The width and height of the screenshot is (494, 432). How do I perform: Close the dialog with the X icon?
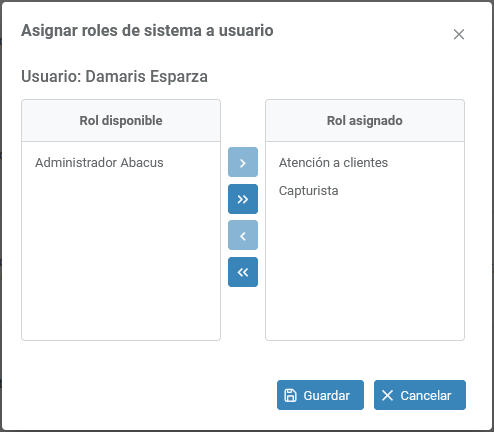pyautogui.click(x=459, y=34)
